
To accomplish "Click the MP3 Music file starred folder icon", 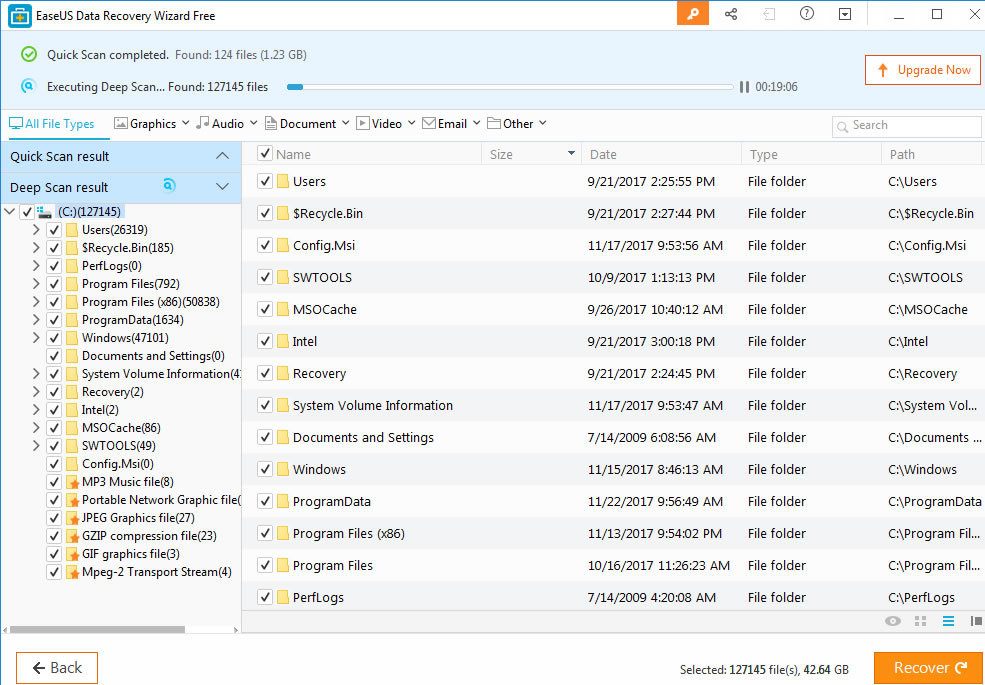I will [x=72, y=482].
